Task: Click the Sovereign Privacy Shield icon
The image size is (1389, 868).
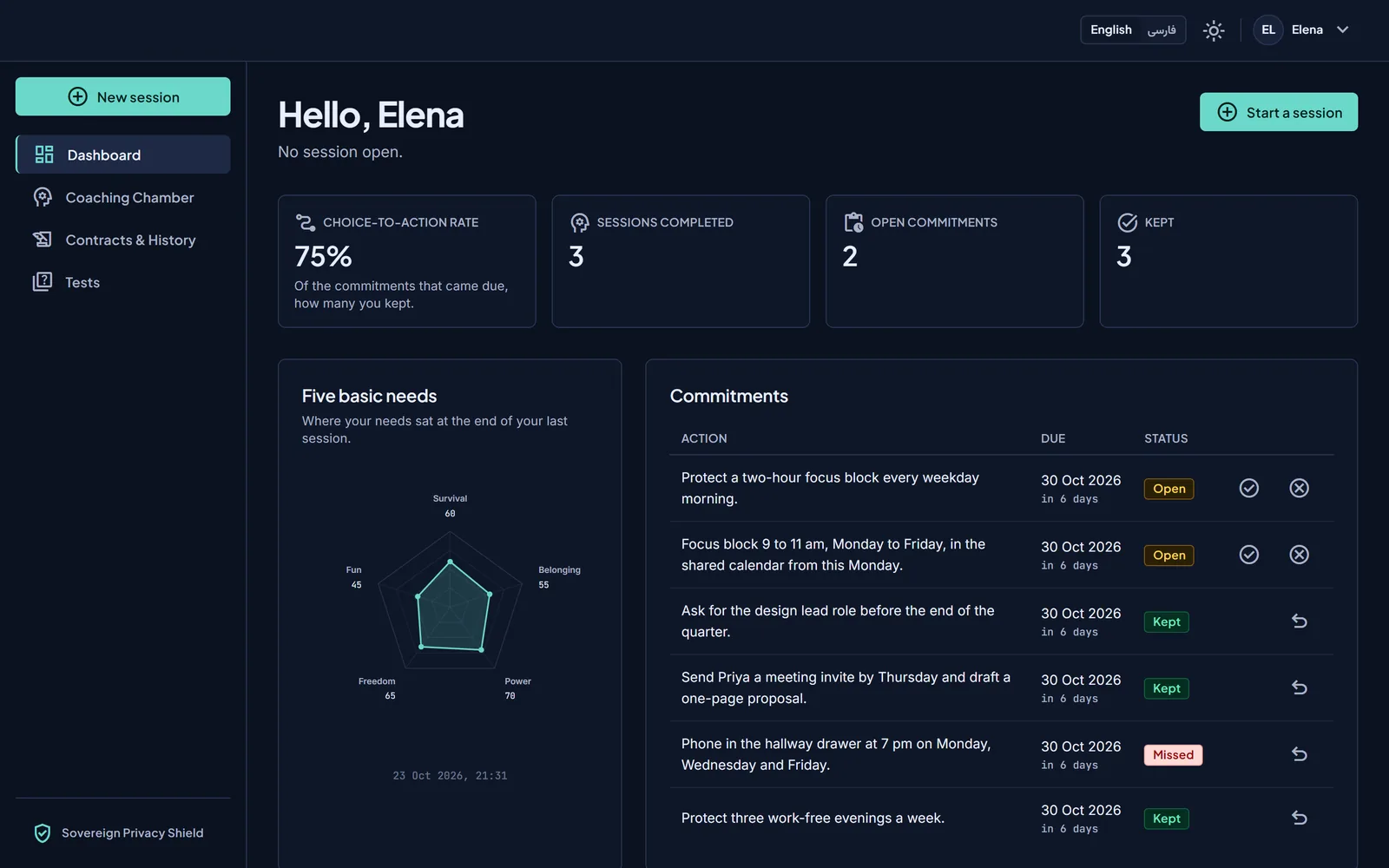Action: coord(42,833)
